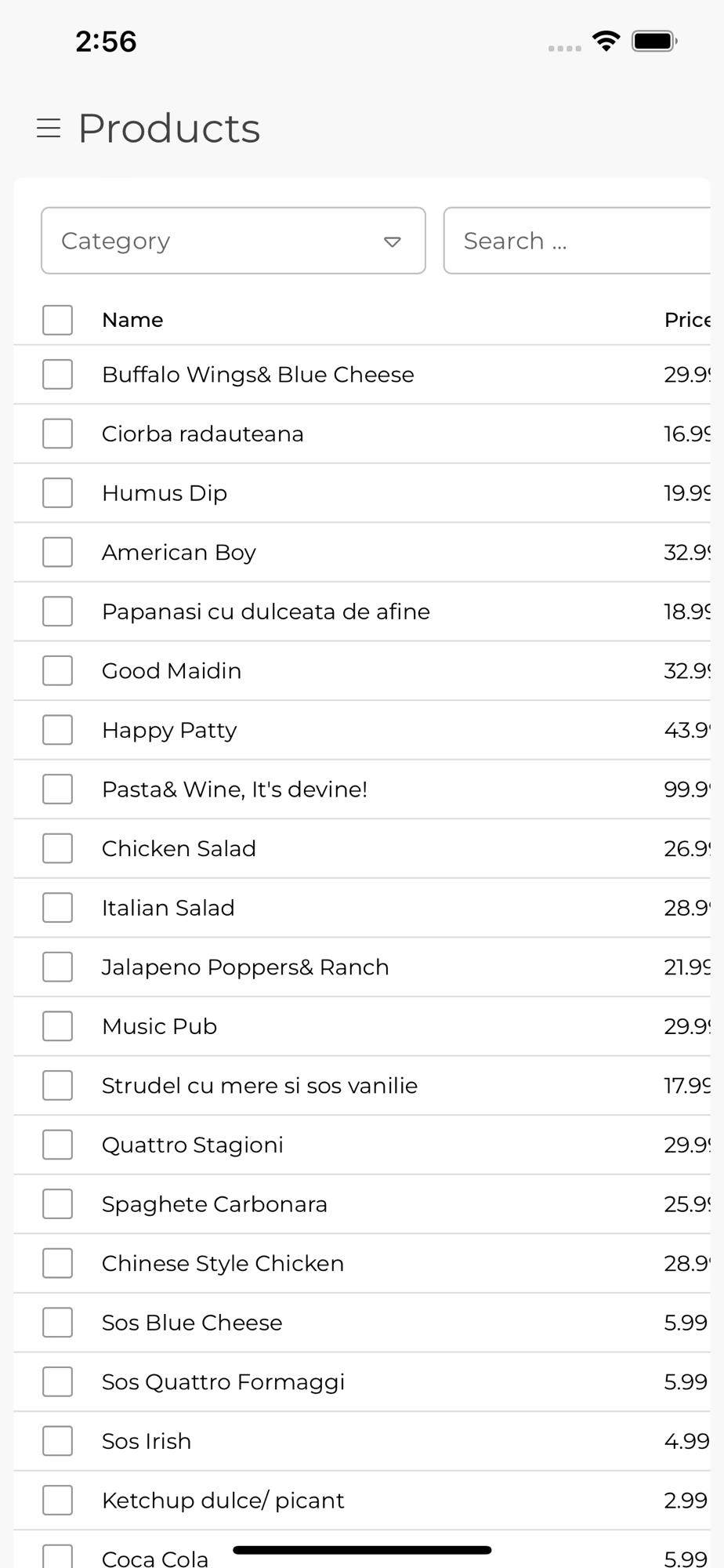Sort by the Name column header
724x1568 pixels.
tap(132, 320)
